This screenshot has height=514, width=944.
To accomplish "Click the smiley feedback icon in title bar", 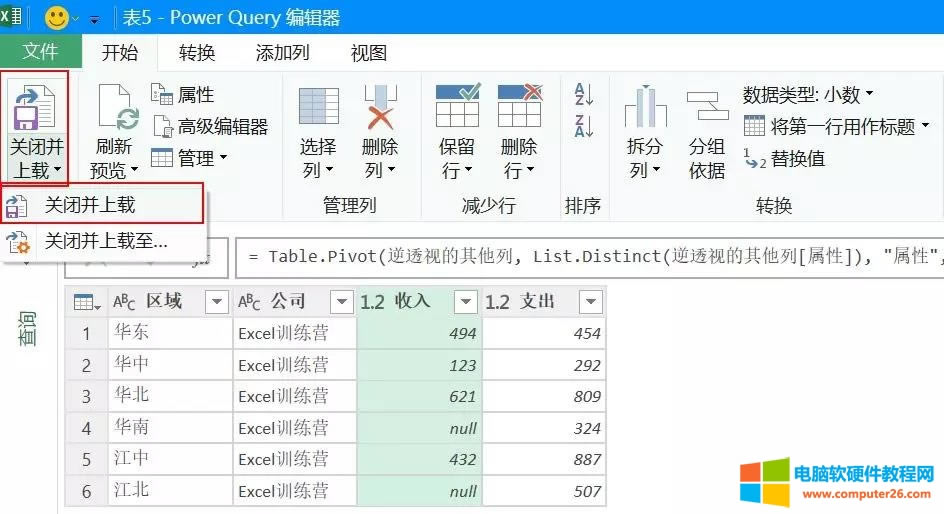I will [57, 17].
